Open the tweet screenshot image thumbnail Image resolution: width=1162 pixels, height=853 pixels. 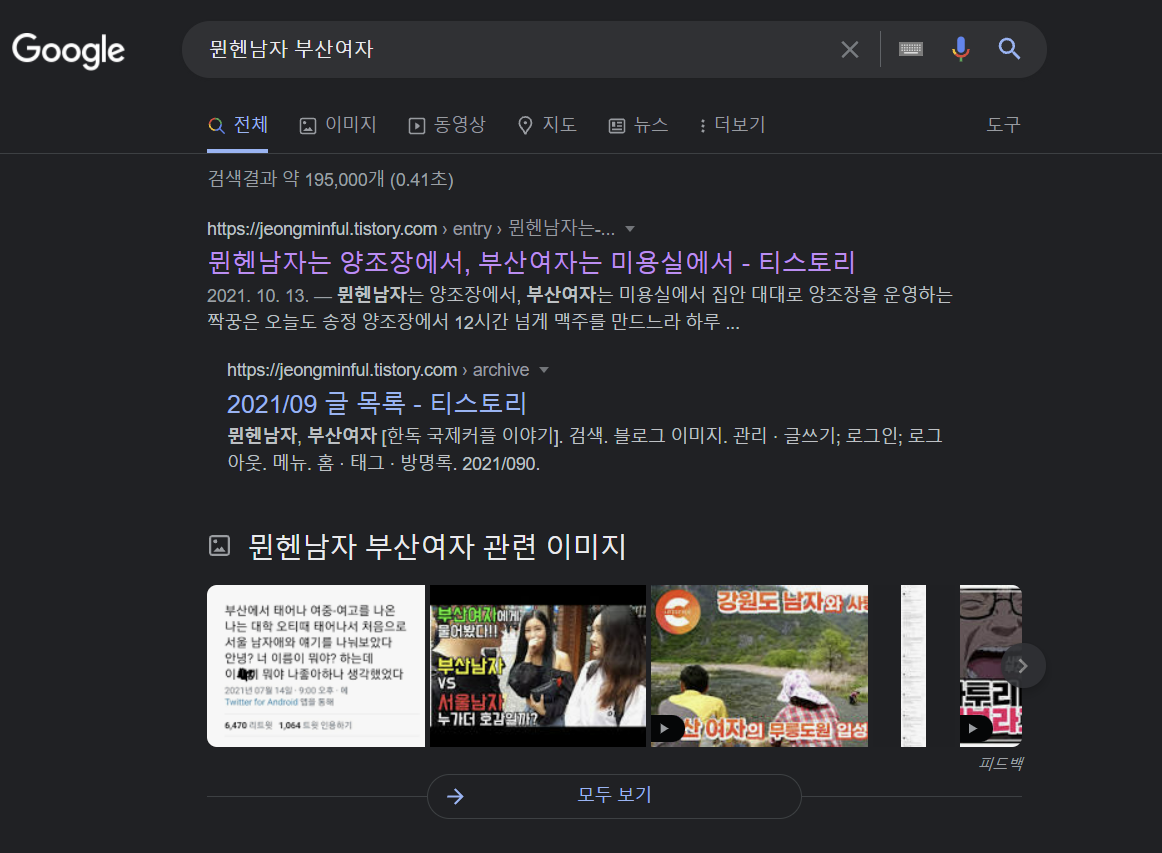point(316,666)
